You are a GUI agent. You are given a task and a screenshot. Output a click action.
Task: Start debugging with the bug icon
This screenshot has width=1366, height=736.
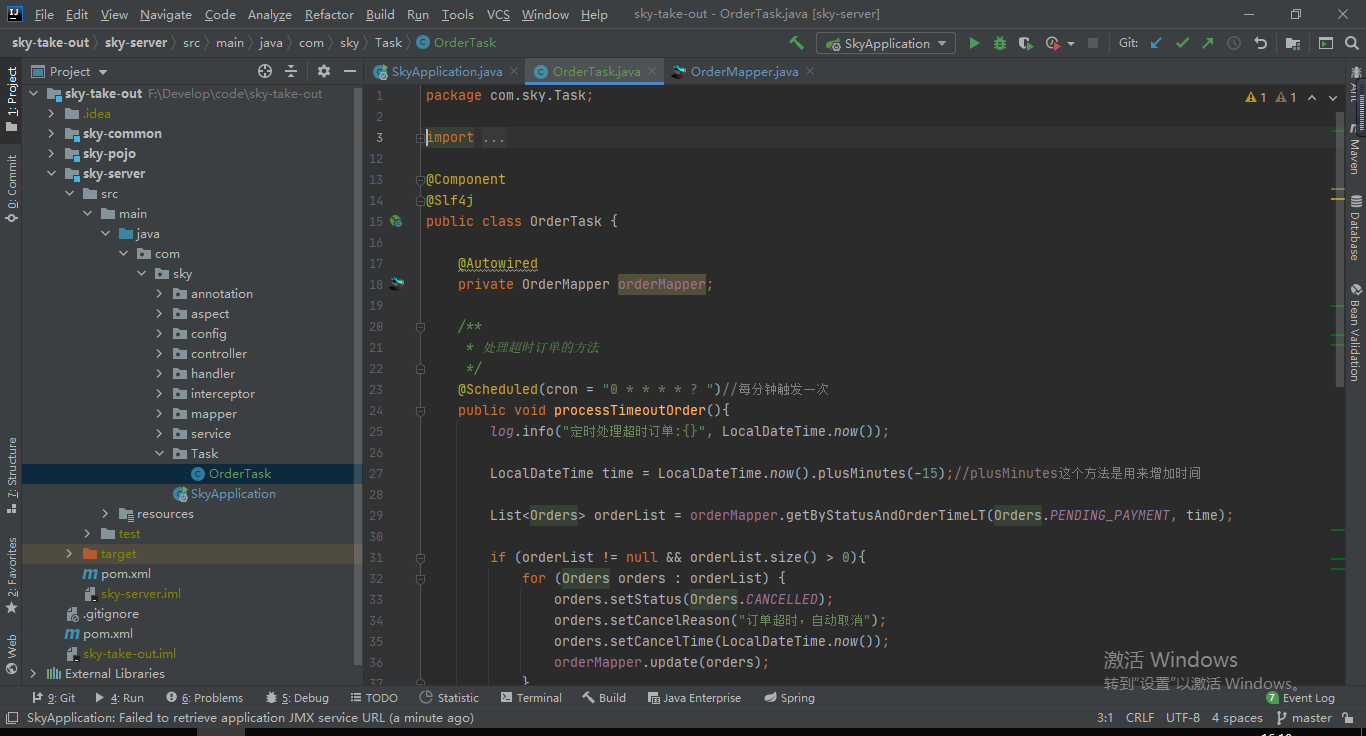[x=1000, y=43]
